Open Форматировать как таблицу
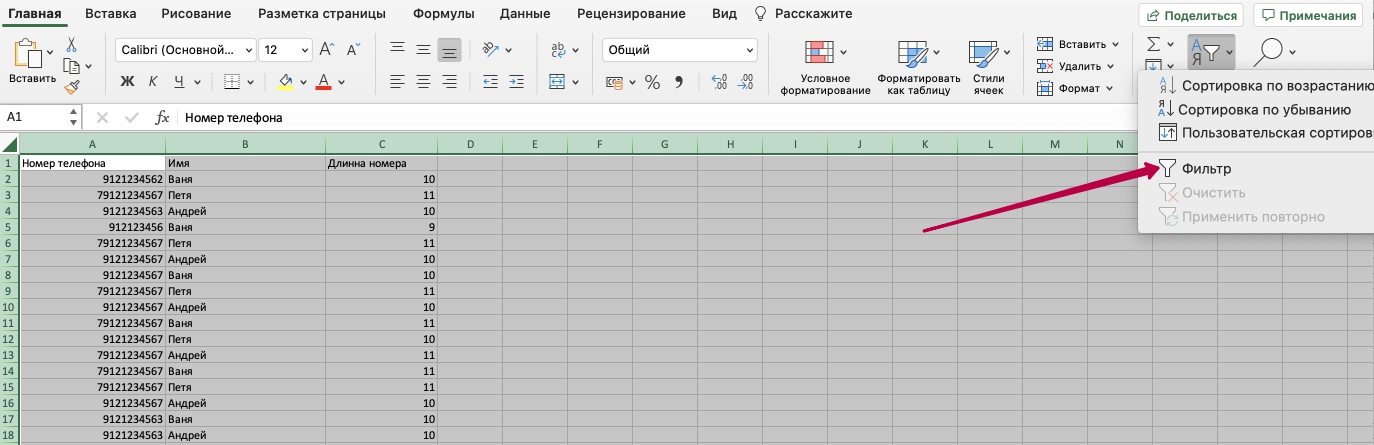Screen dimensions: 1374x445 (919, 68)
